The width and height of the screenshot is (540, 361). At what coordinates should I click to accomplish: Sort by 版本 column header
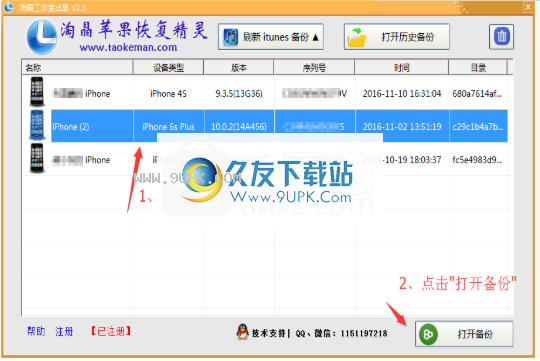(x=239, y=68)
